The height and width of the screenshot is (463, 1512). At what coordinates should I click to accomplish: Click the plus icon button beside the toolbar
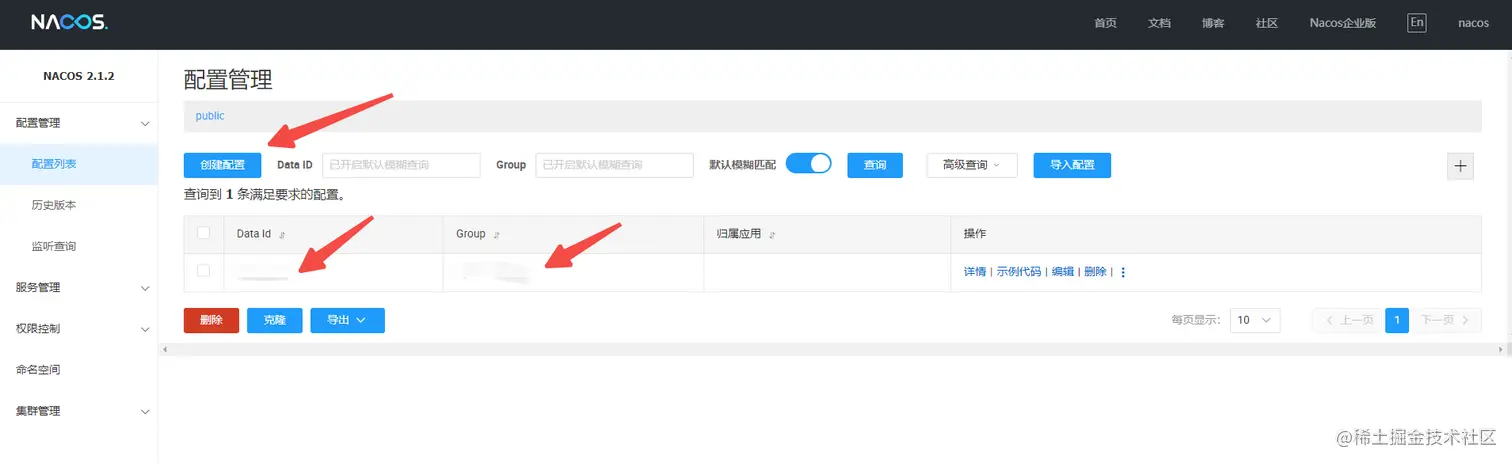1460,166
